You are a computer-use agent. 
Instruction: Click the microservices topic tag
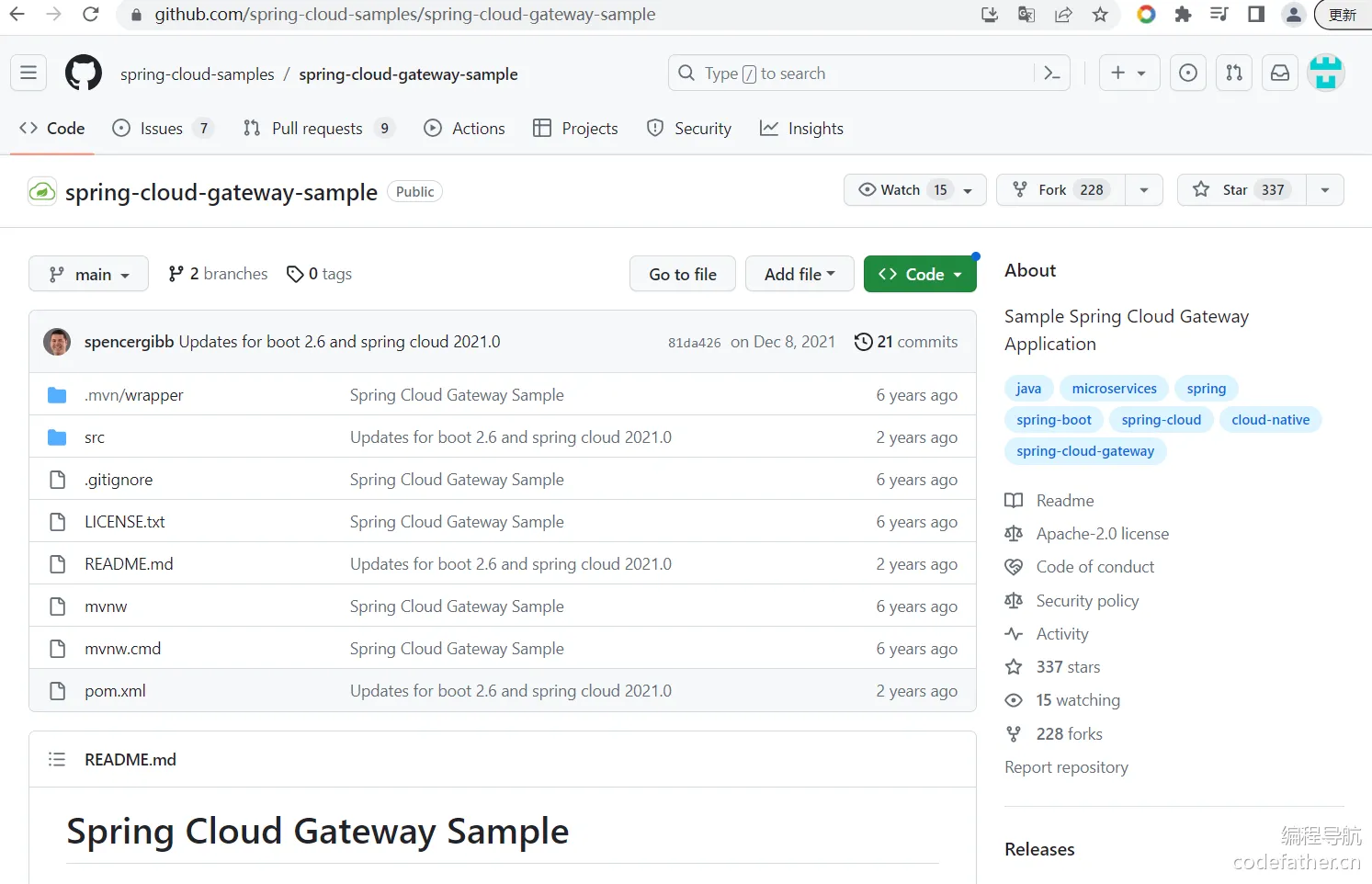pos(1115,389)
